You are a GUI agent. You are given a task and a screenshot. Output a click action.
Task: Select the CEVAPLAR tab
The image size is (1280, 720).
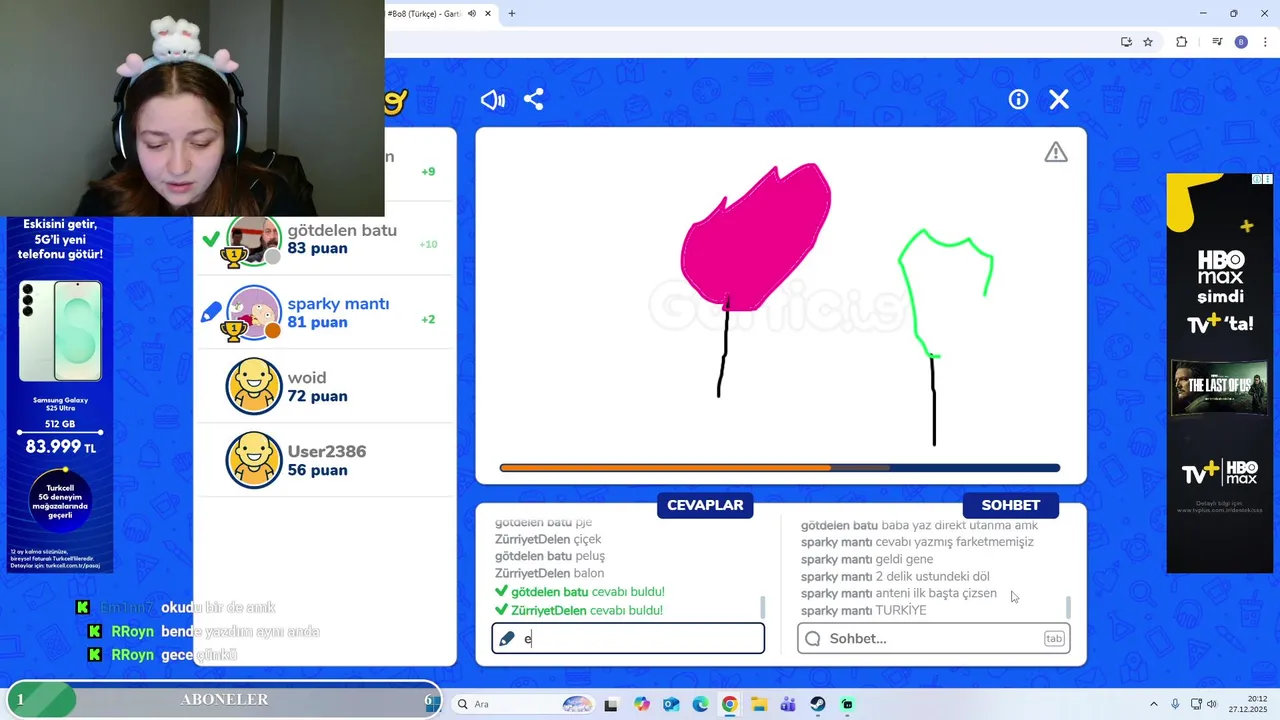click(705, 505)
